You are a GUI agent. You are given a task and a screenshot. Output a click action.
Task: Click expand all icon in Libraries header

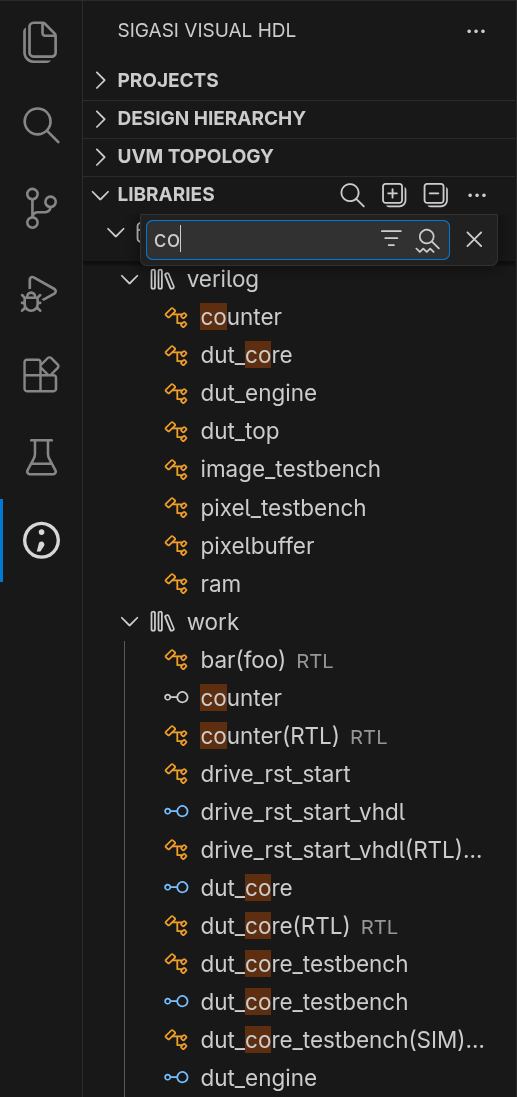(394, 194)
